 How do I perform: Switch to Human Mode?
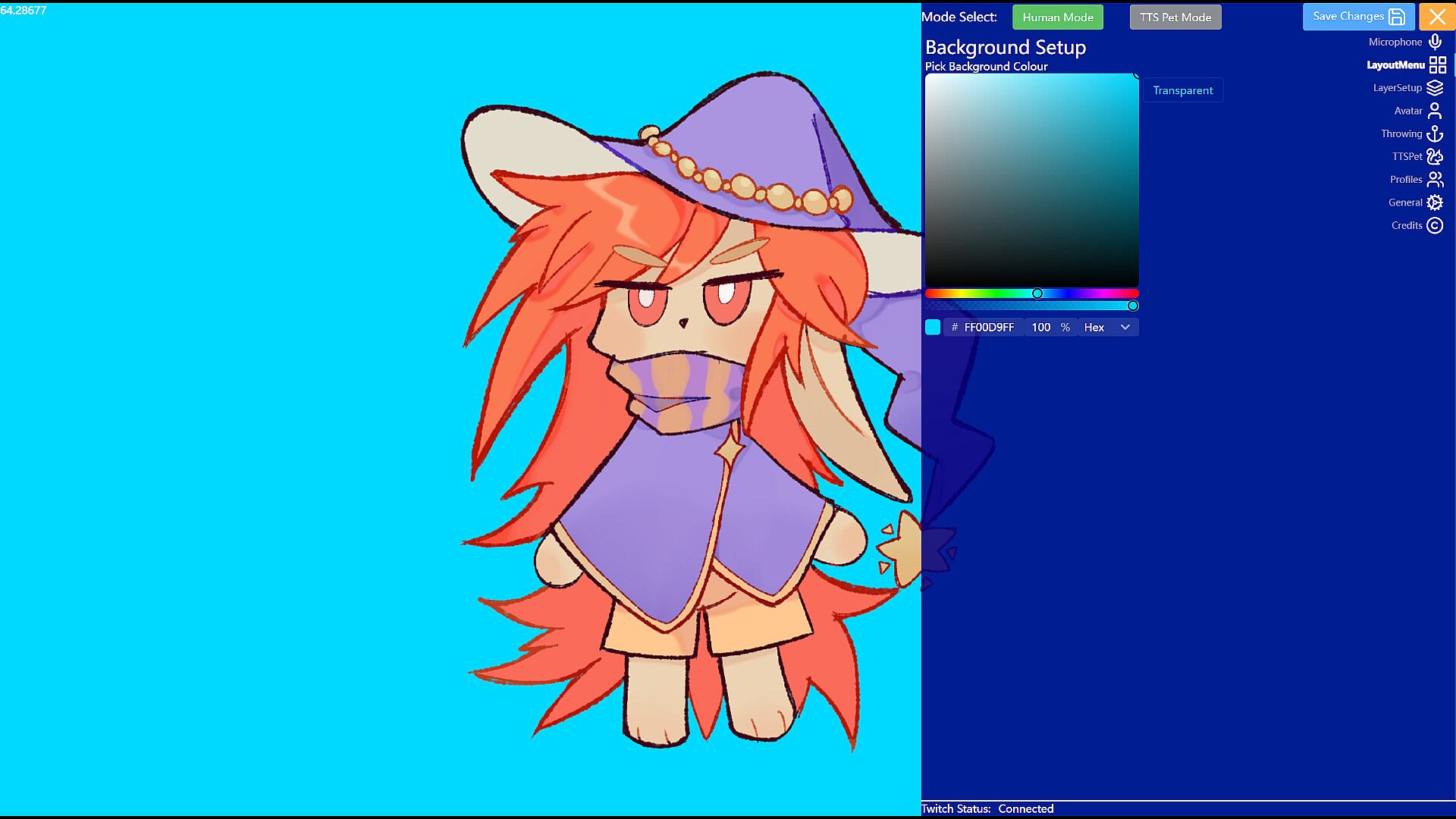pos(1057,17)
